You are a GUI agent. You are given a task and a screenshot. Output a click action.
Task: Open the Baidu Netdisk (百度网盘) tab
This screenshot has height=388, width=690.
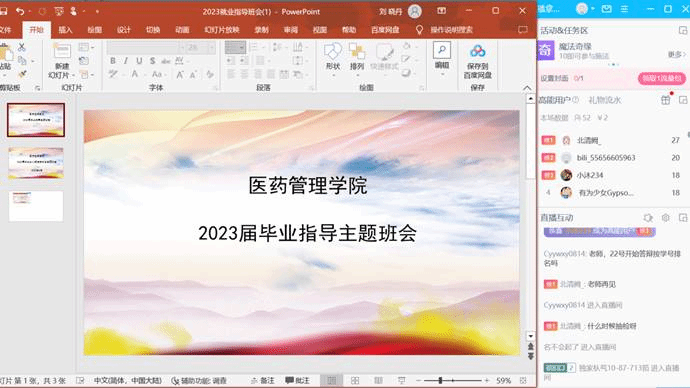pos(385,29)
